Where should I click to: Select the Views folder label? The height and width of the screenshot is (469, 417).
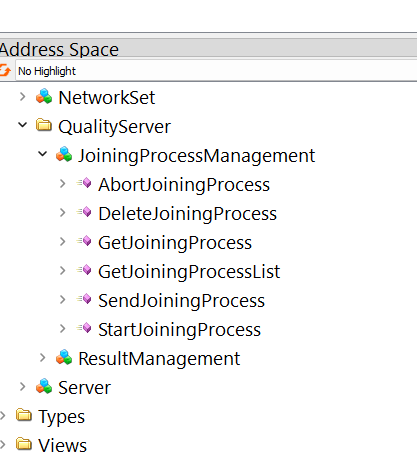(x=62, y=445)
